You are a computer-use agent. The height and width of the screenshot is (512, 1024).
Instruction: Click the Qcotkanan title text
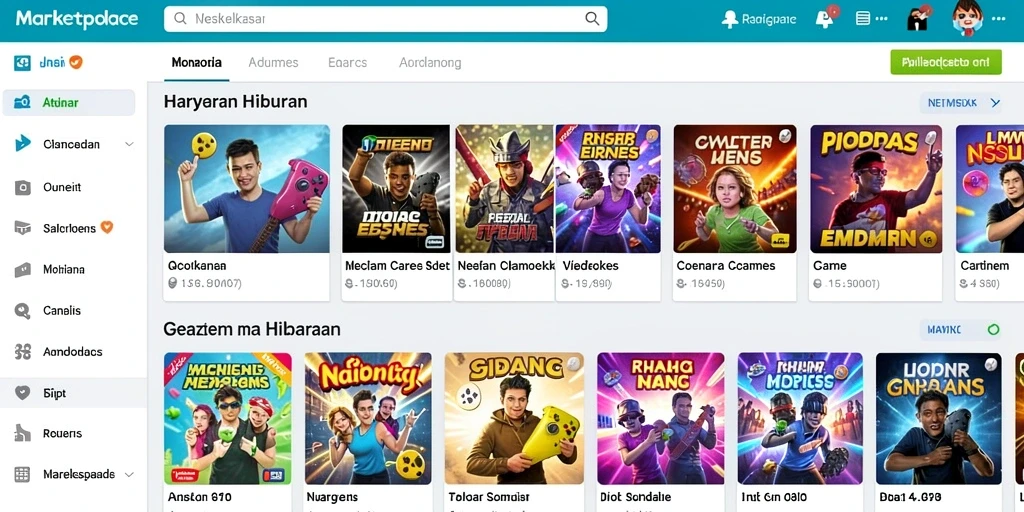point(197,266)
